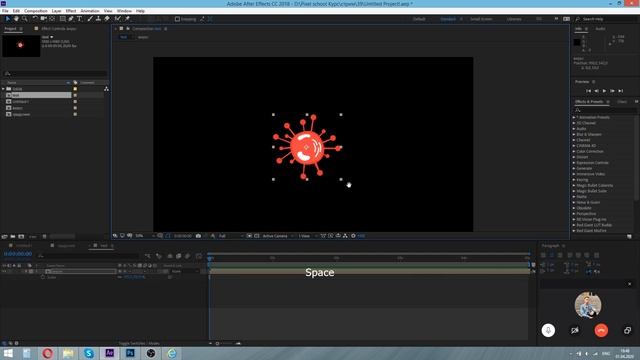Enable the Snapping checkbox
This screenshot has height=360, width=640.
tap(177, 19)
